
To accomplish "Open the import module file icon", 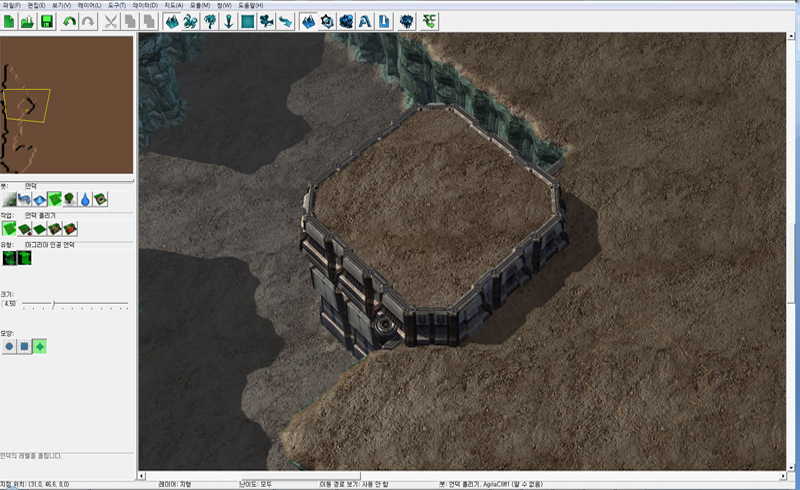I will [x=384, y=21].
